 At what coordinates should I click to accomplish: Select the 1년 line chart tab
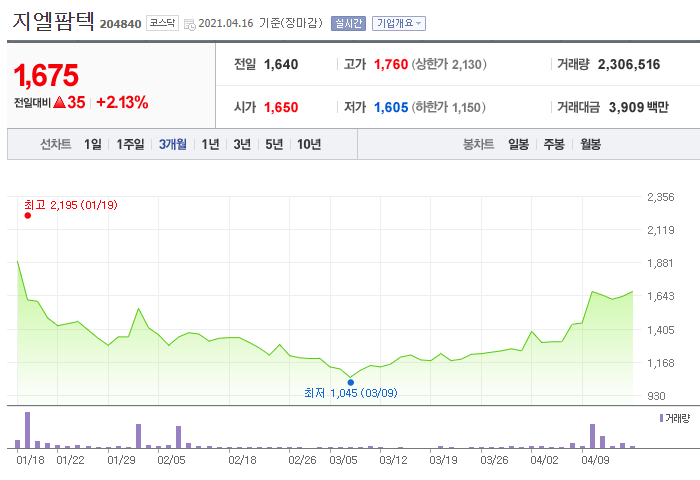tap(210, 144)
